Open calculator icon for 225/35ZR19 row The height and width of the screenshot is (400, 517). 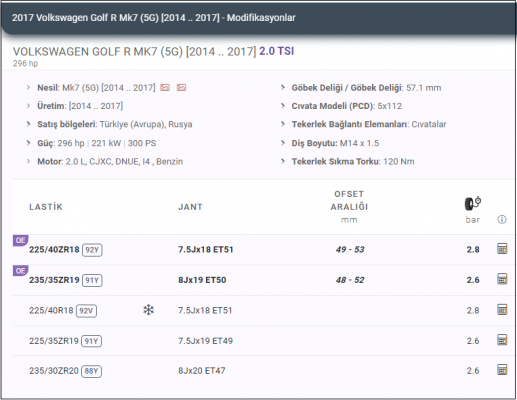click(x=502, y=340)
